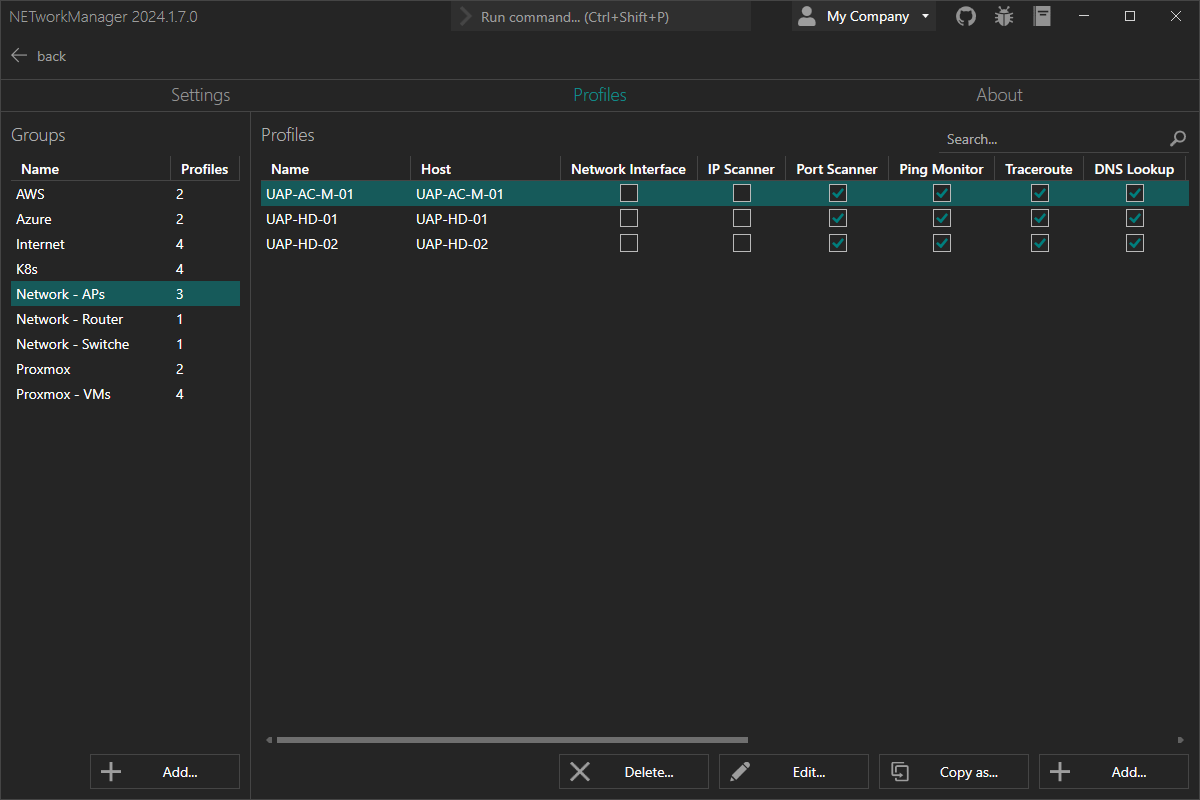Sort groups by Name column header
Image resolution: width=1200 pixels, height=800 pixels.
(90, 169)
